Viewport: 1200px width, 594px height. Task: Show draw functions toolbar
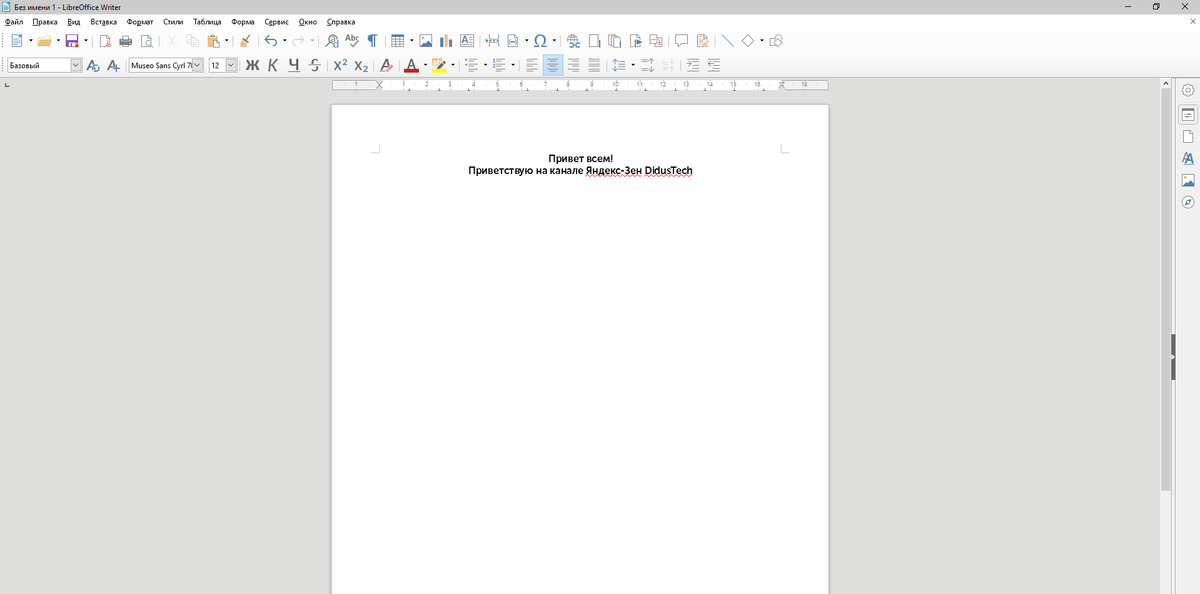(776, 41)
